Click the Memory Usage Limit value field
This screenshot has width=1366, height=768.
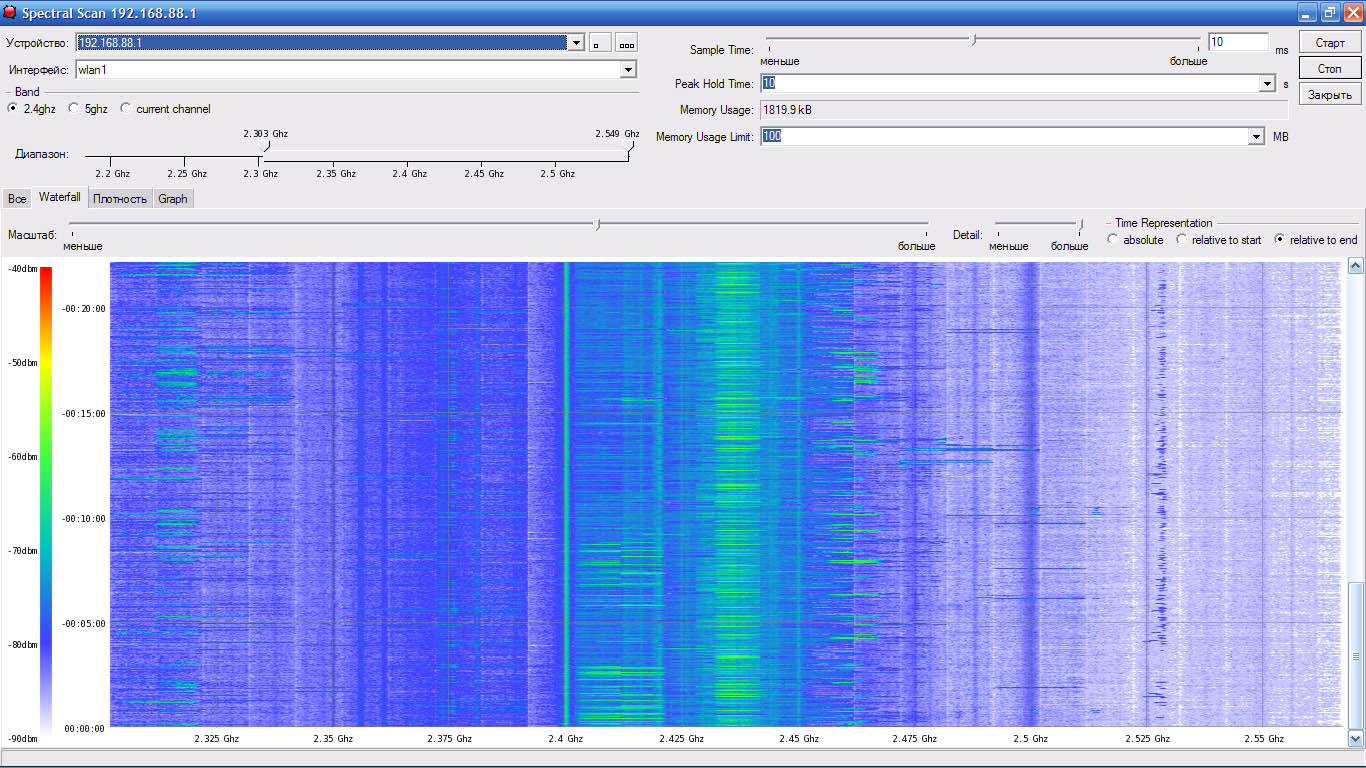pyautogui.click(x=1005, y=136)
